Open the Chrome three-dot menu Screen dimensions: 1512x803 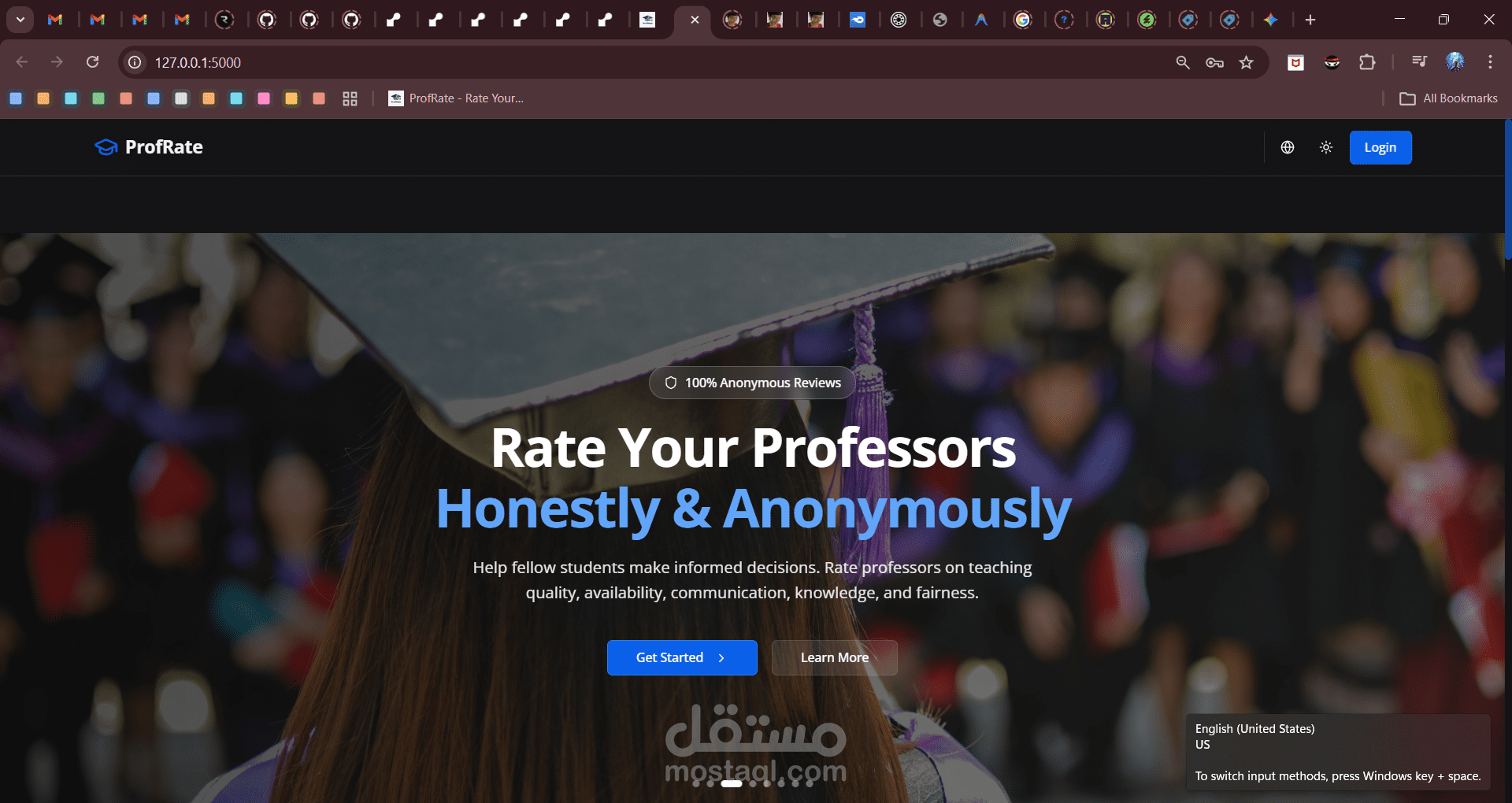point(1490,62)
